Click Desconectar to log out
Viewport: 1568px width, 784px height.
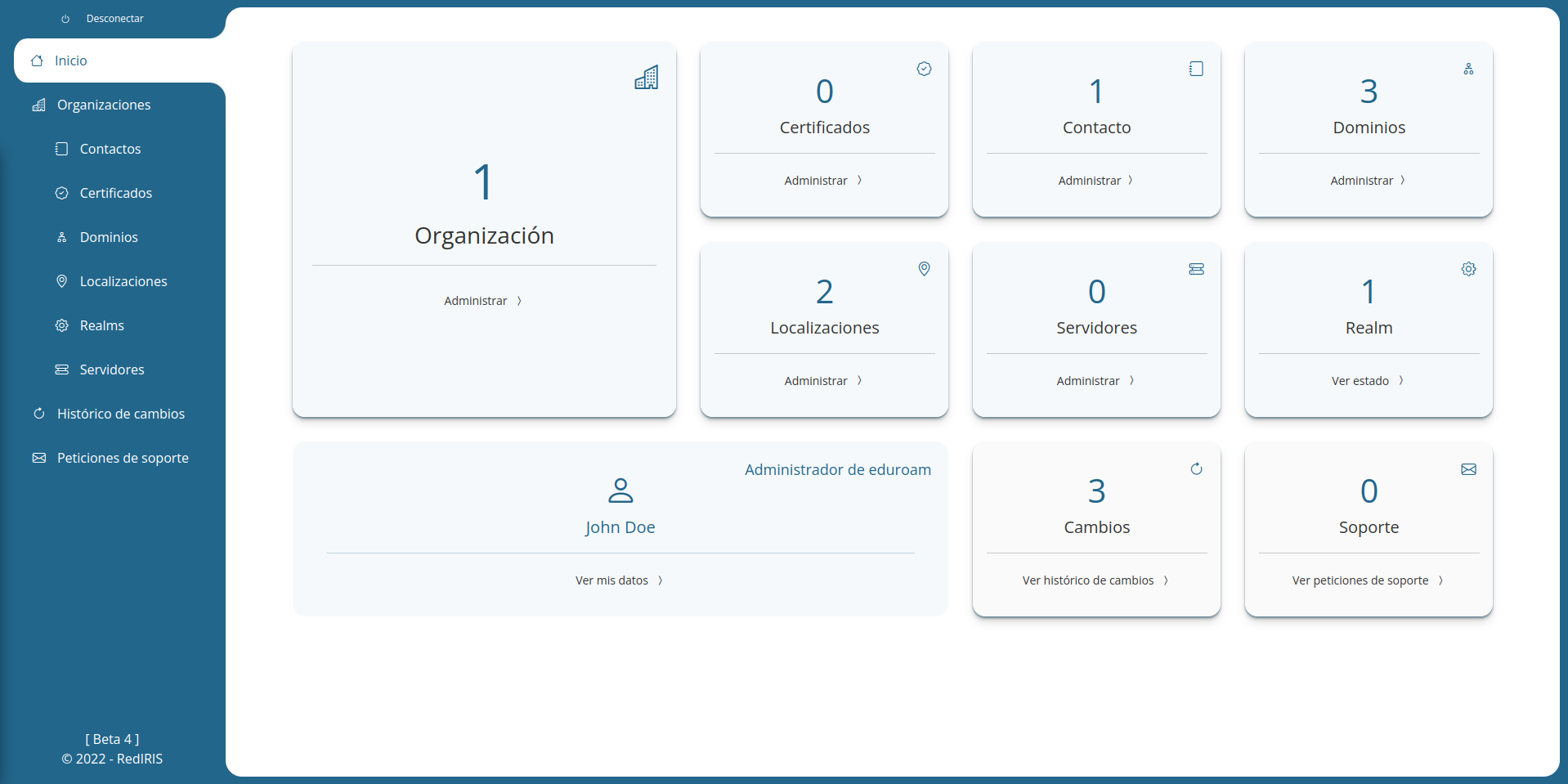tap(114, 18)
